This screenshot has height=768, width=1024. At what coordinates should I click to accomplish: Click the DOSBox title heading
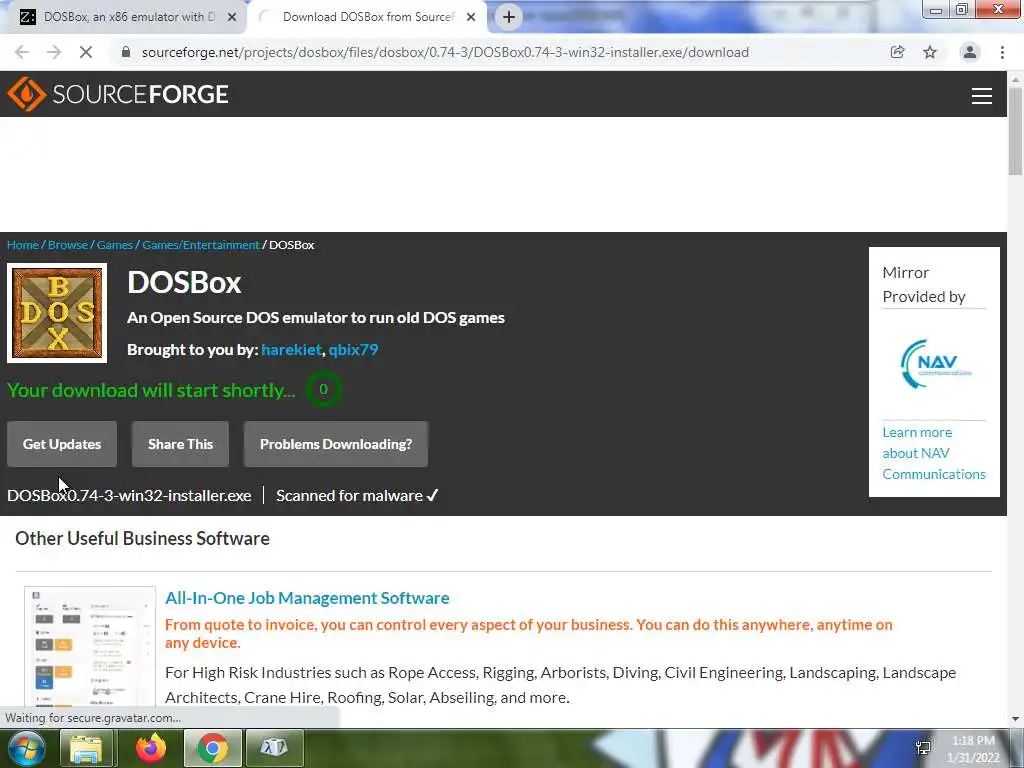coord(184,282)
